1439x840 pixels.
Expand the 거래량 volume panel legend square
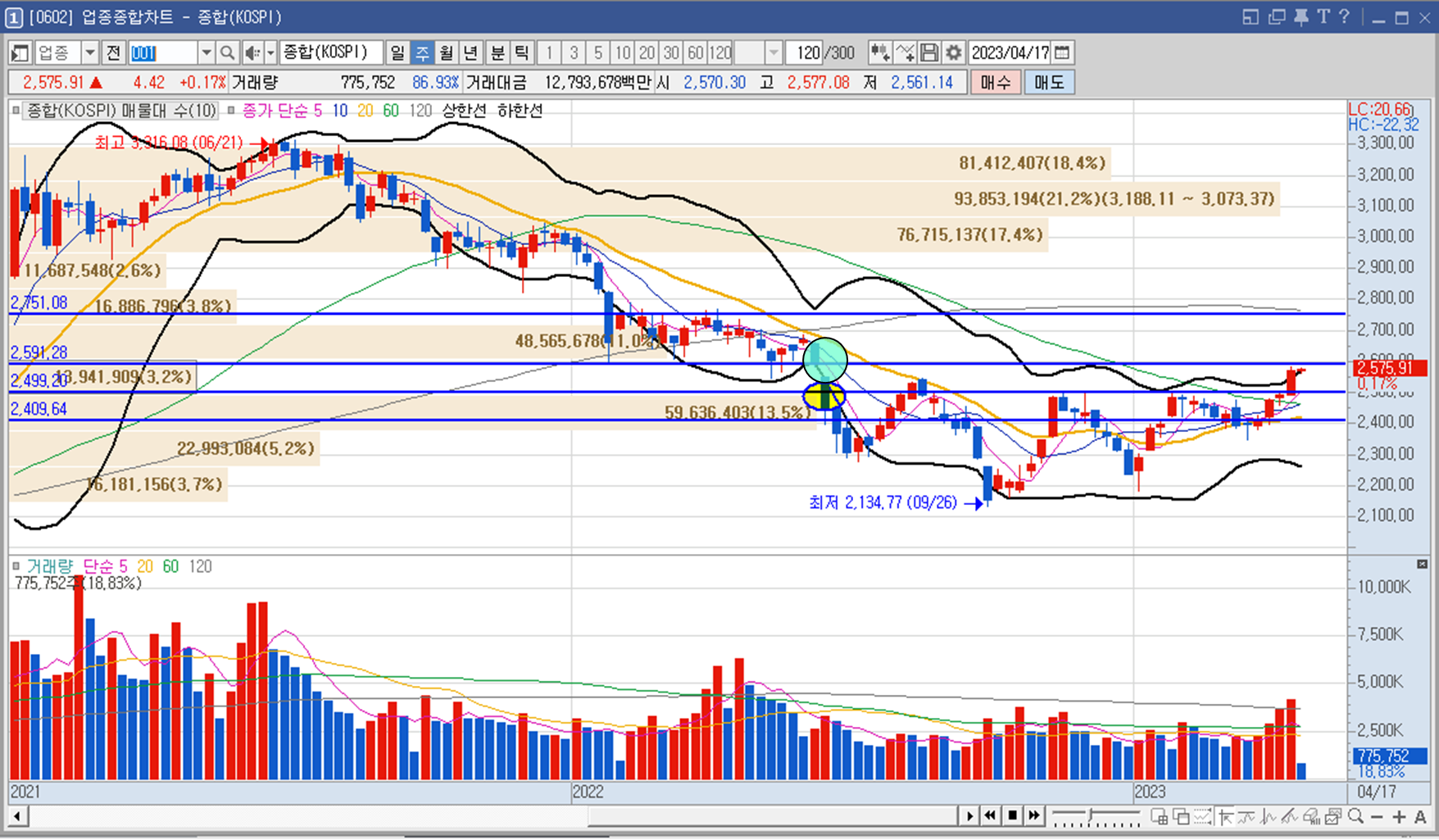[x=16, y=565]
